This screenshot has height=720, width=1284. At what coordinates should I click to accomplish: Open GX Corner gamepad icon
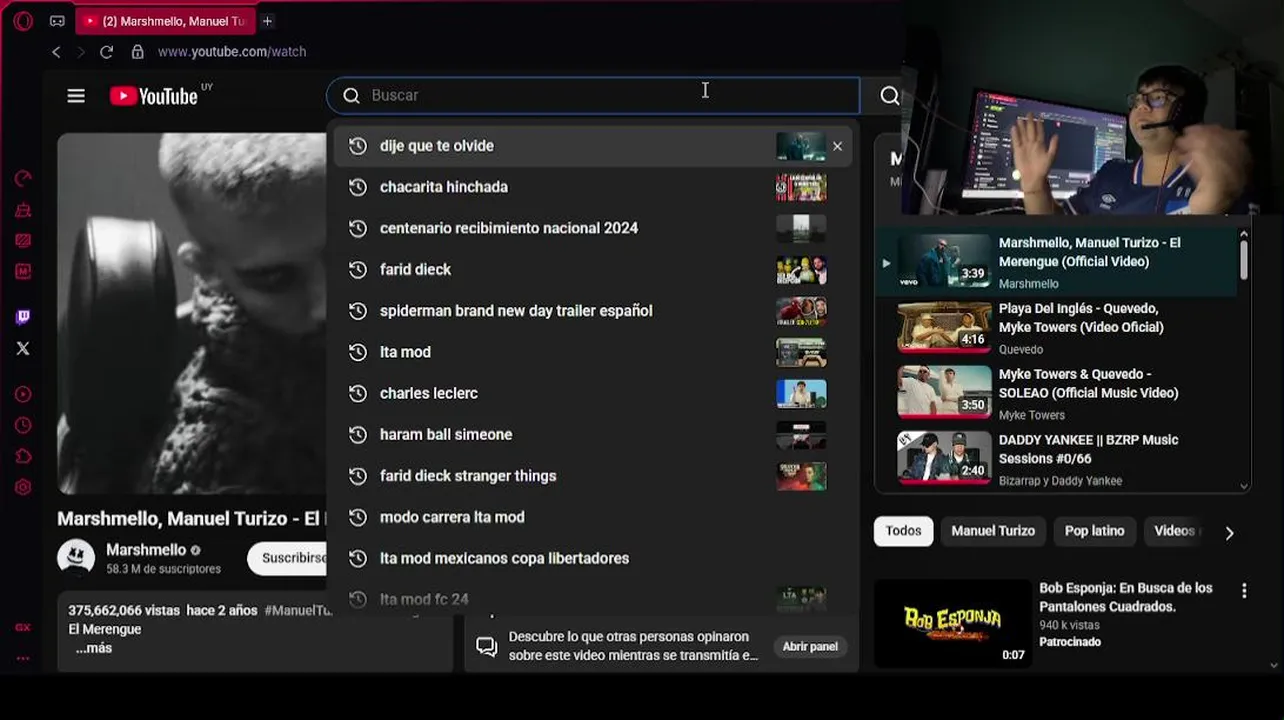(57, 21)
